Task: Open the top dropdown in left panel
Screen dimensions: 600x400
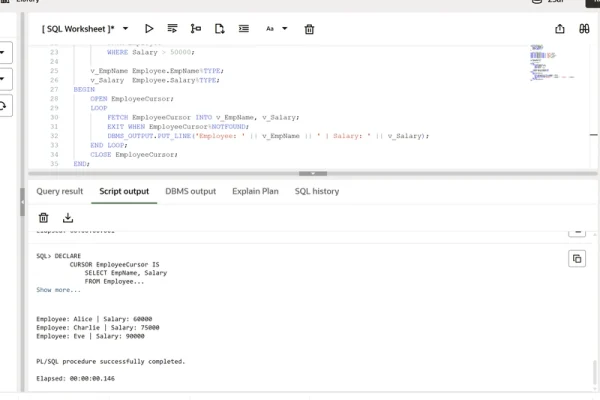Action: (6, 52)
